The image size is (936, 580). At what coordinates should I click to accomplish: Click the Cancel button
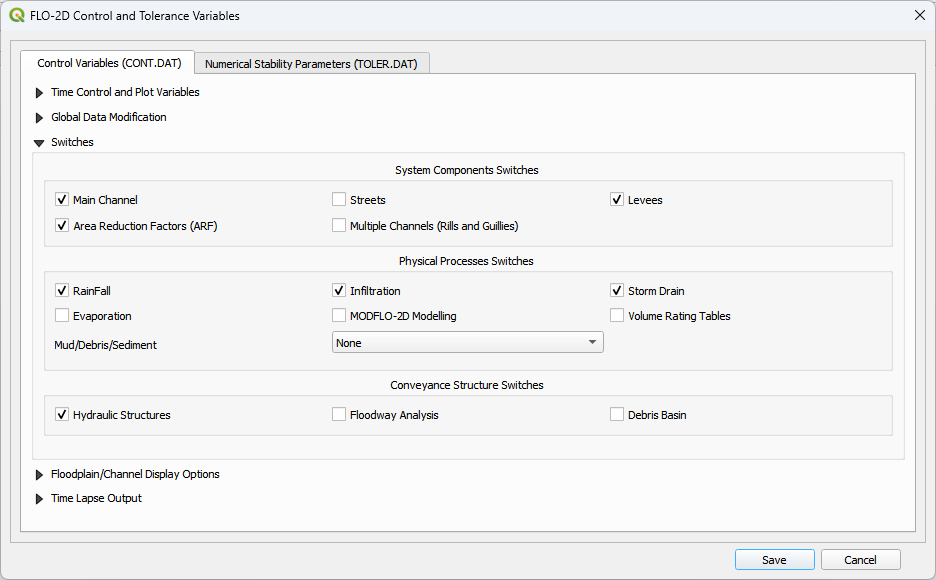tap(860, 559)
